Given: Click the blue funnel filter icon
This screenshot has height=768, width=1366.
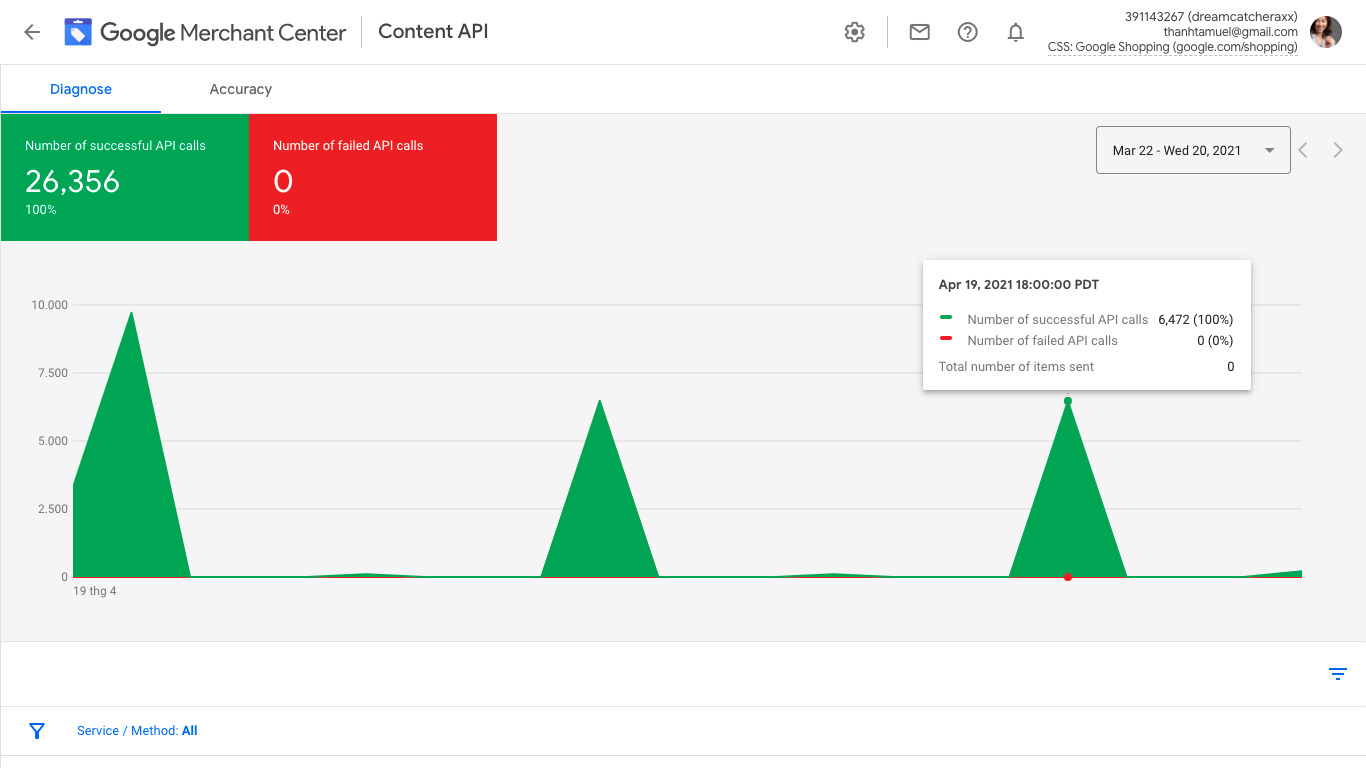Looking at the screenshot, I should pyautogui.click(x=37, y=731).
